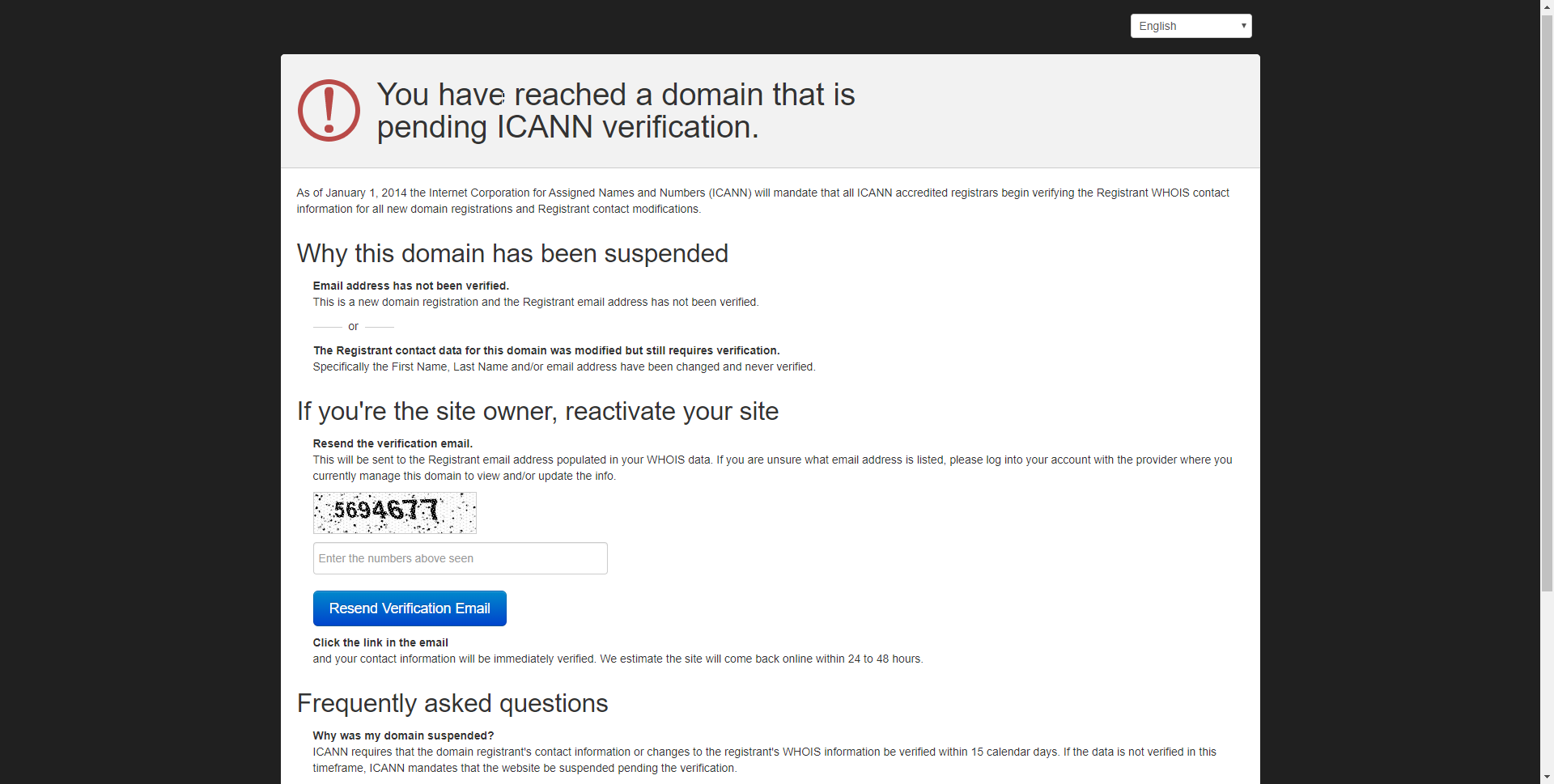Click the 5694677 captcha image
The height and width of the screenshot is (784, 1554).
[x=395, y=513]
